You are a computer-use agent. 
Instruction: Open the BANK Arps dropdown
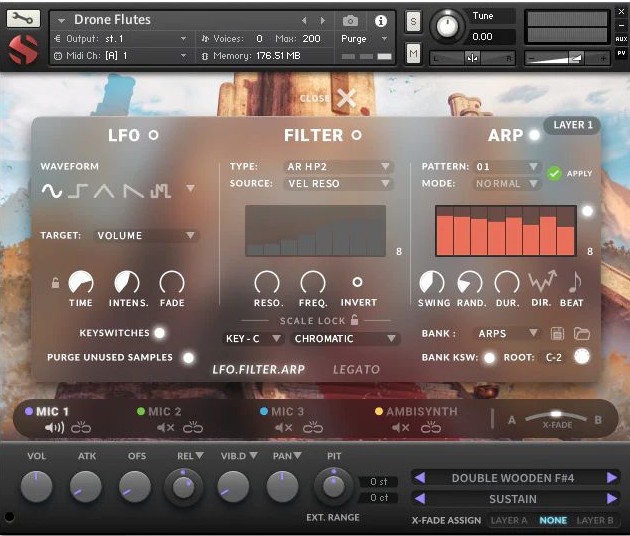tap(508, 333)
